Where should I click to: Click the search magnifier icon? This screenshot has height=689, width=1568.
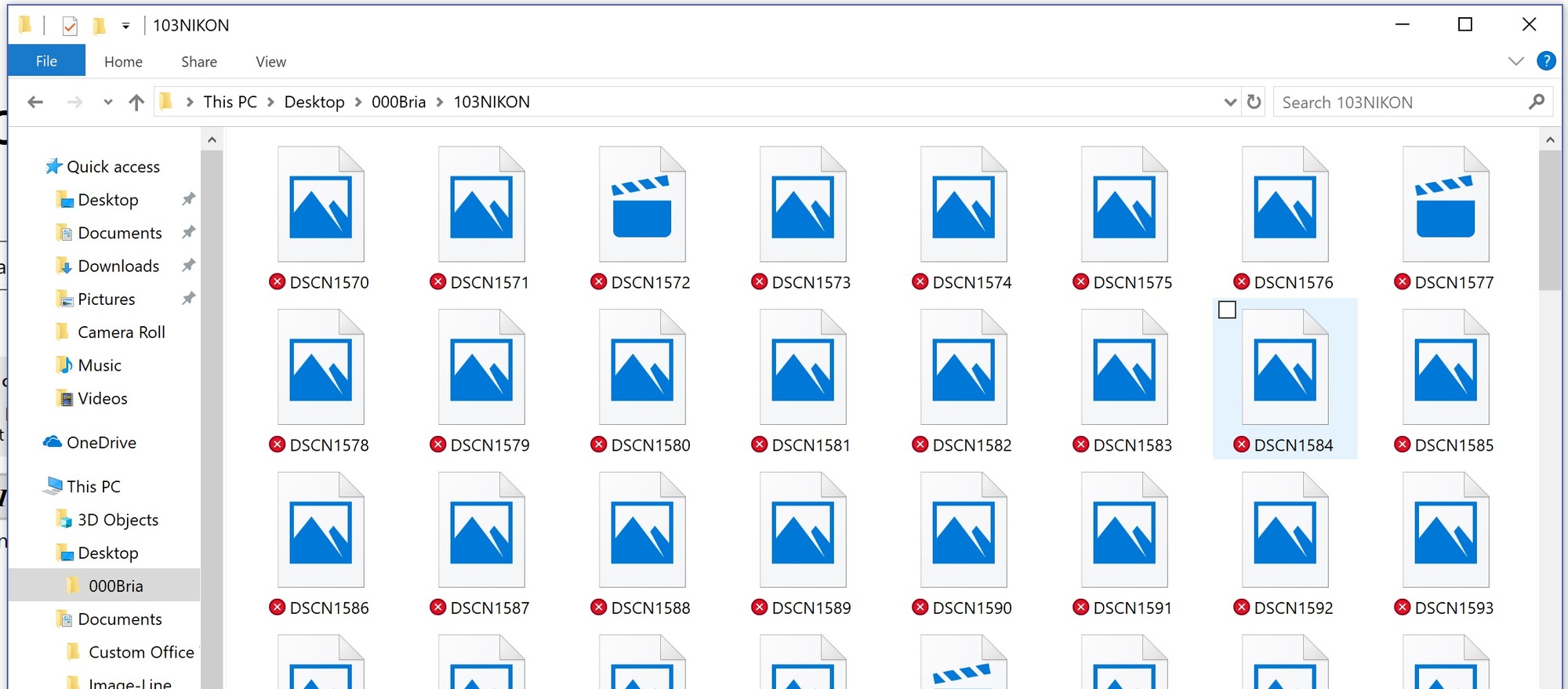click(1536, 102)
